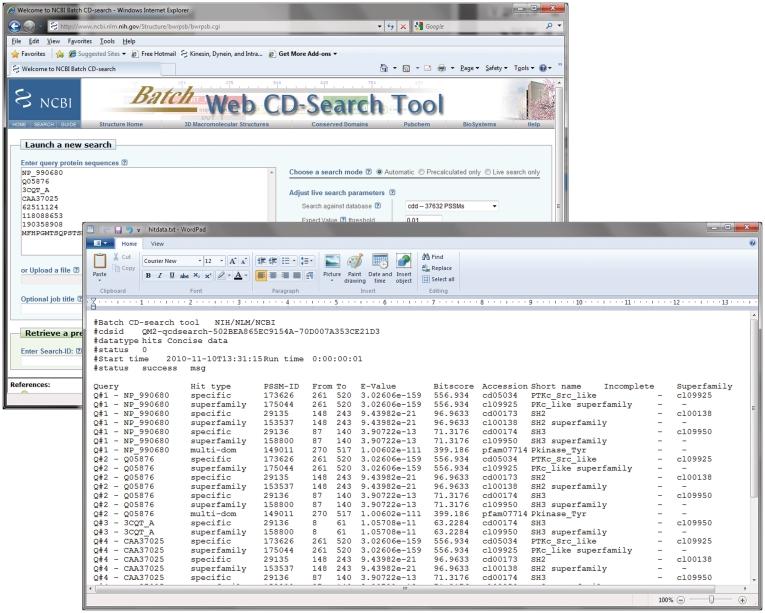Viewport: 765px width, 613px height.
Task: Select the Automatic search mode
Action: (x=380, y=172)
